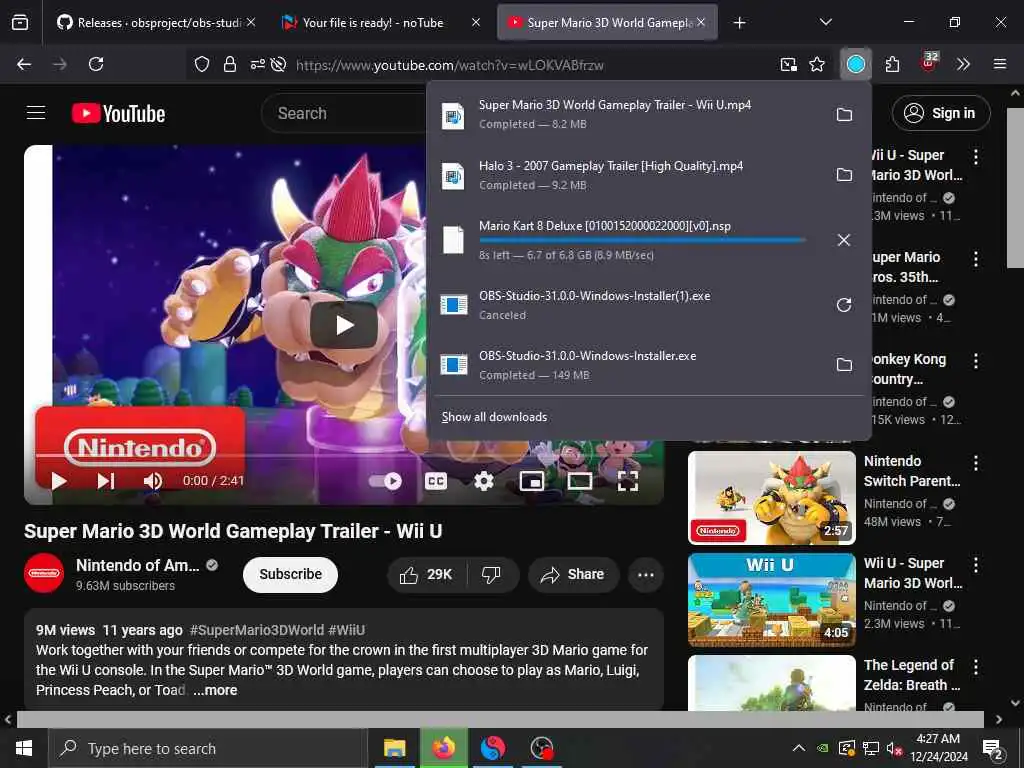The height and width of the screenshot is (768, 1024).
Task: Open Wii U Super Mario 3D World 4:05 thumbnail
Action: (x=772, y=600)
